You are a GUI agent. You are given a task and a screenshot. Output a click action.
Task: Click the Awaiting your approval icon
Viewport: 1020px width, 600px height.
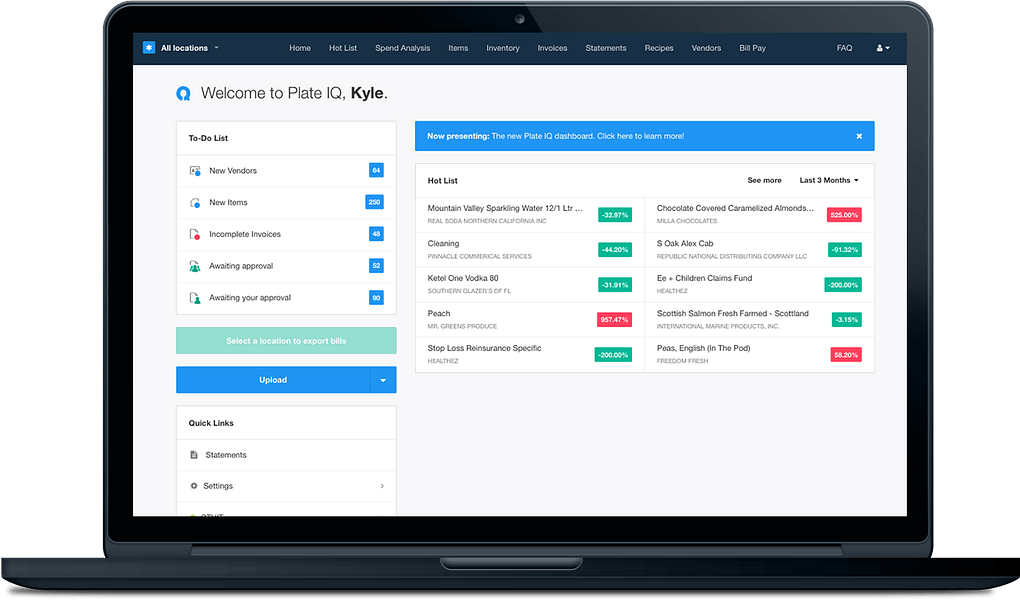195,298
